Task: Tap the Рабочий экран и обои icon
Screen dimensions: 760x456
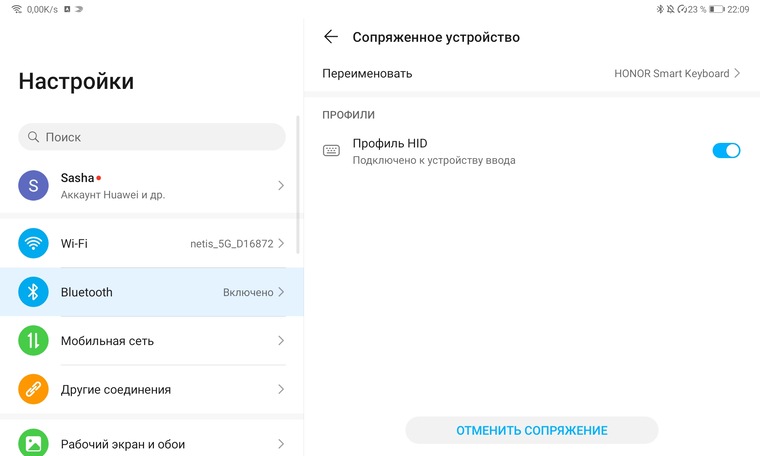Action: click(33, 442)
